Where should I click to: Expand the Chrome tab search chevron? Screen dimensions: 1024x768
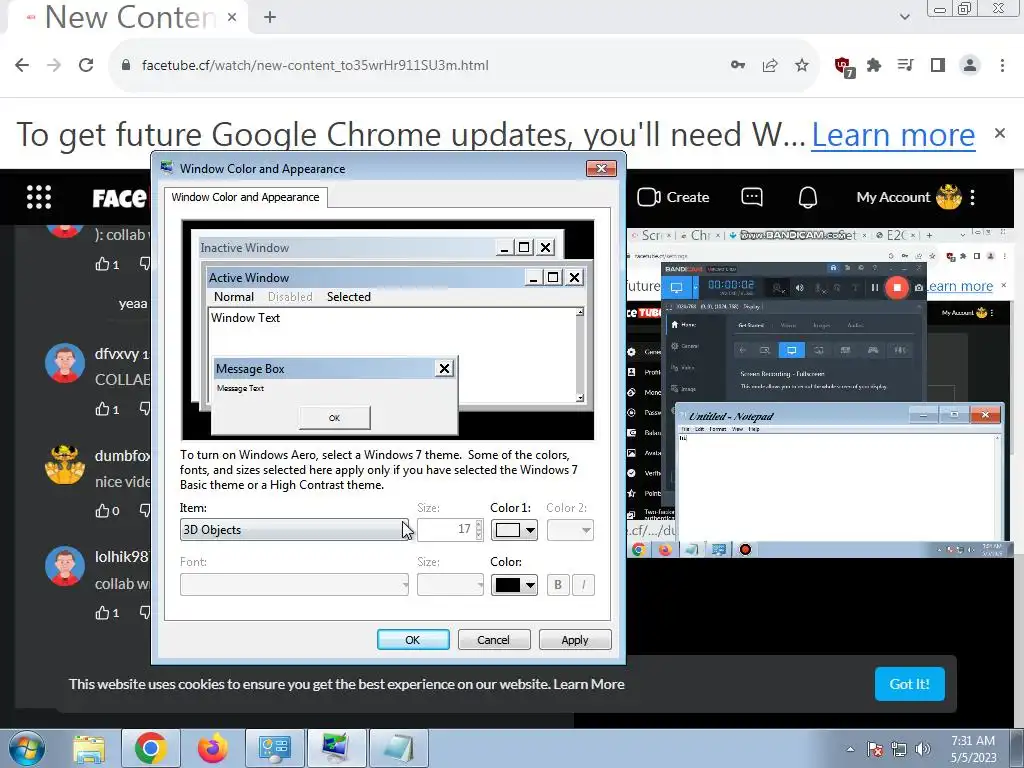pos(904,17)
